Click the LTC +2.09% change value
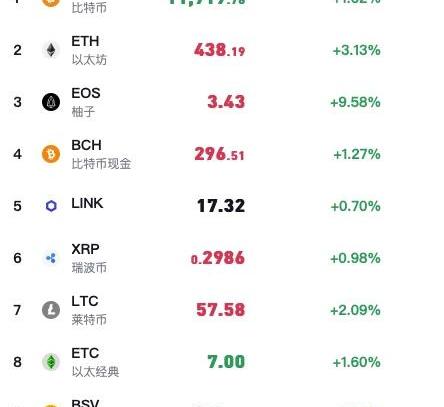The height and width of the screenshot is (407, 444). point(355,310)
